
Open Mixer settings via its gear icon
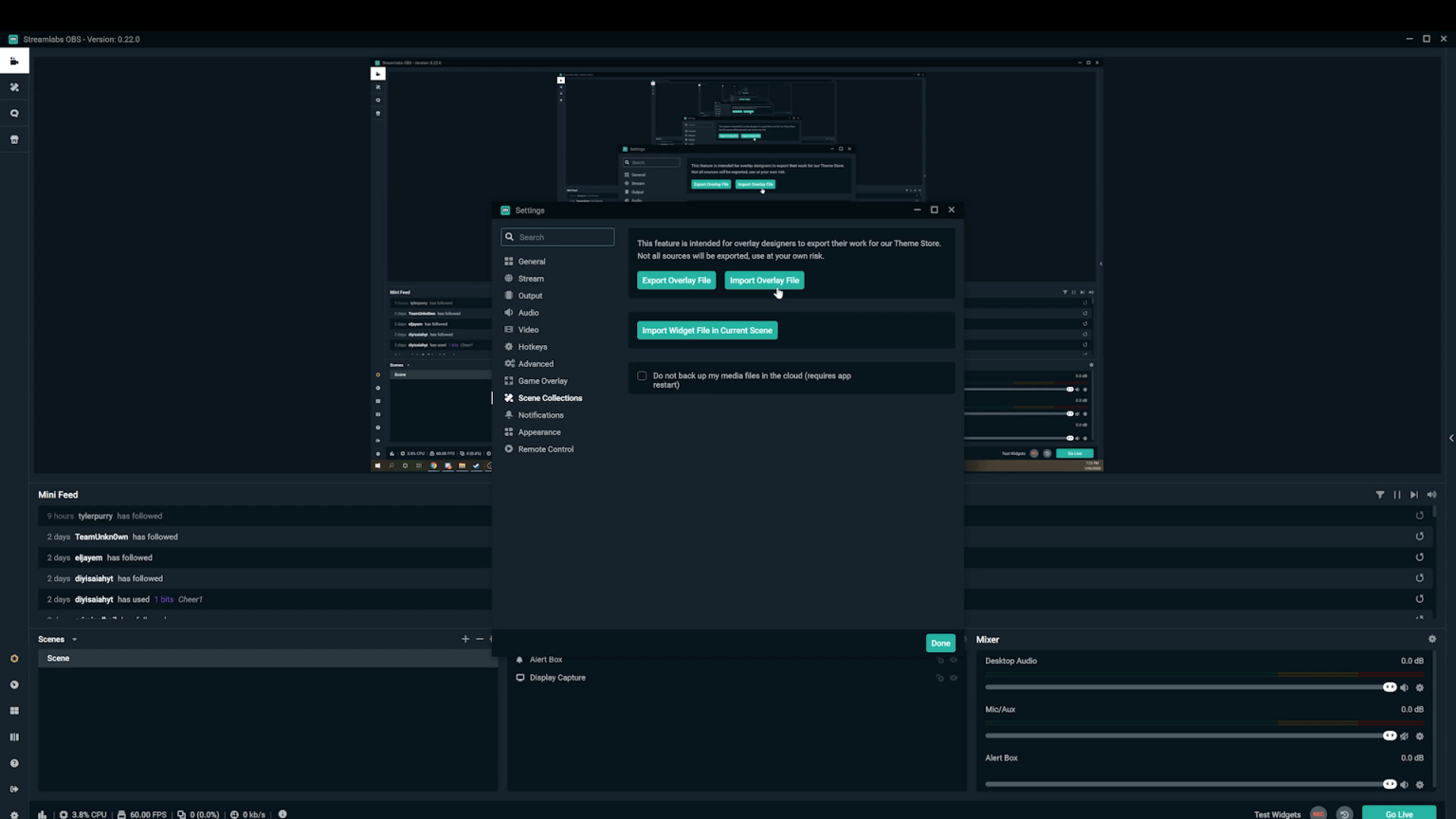(1432, 638)
